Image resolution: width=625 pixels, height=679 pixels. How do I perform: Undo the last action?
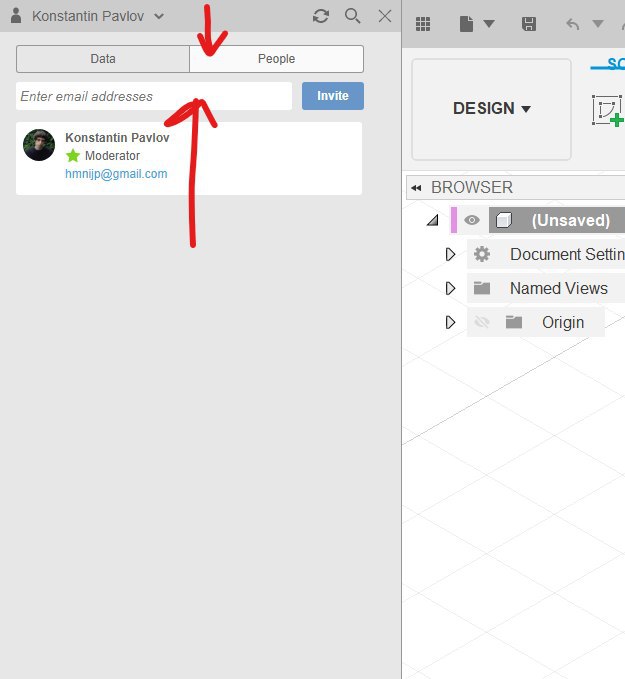573,24
